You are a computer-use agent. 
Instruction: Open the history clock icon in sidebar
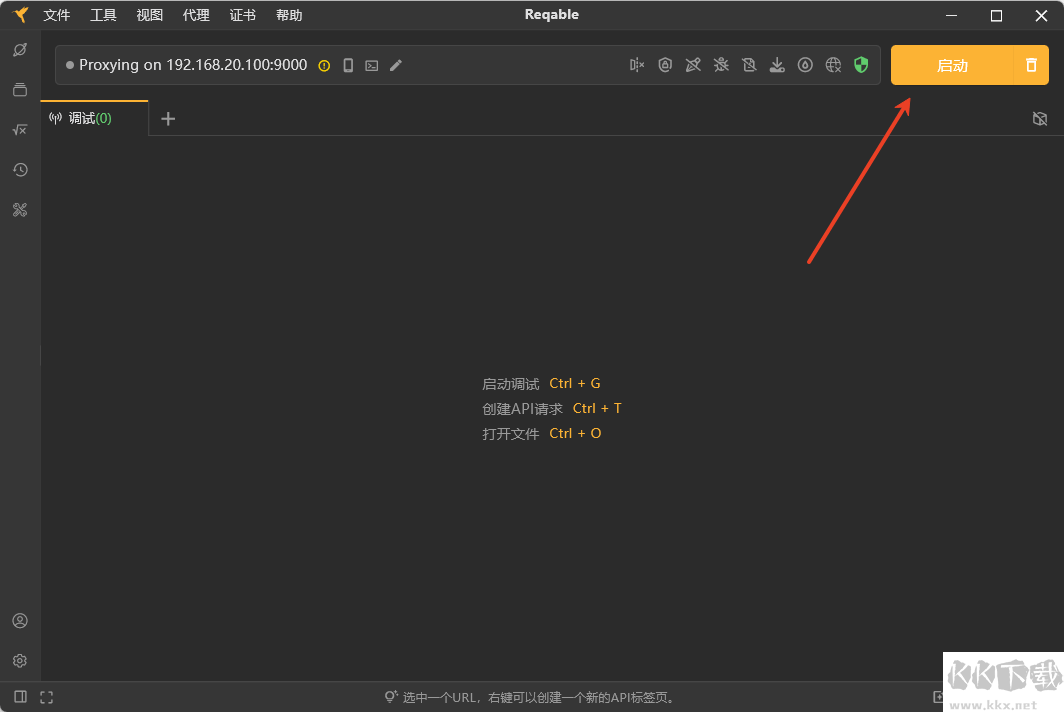coord(20,170)
